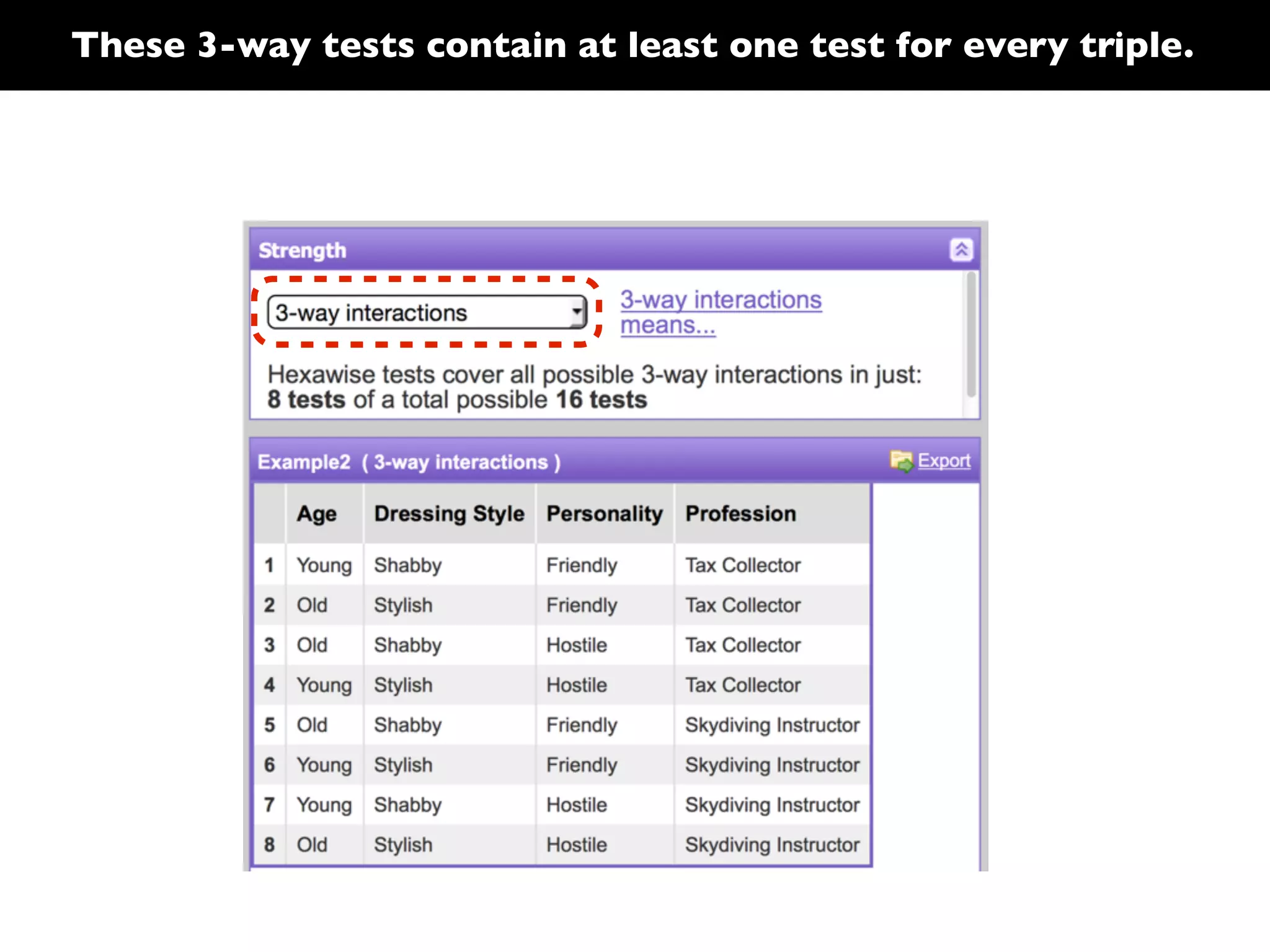1270x952 pixels.
Task: Click 'Hostile' in row 4
Action: point(577,685)
